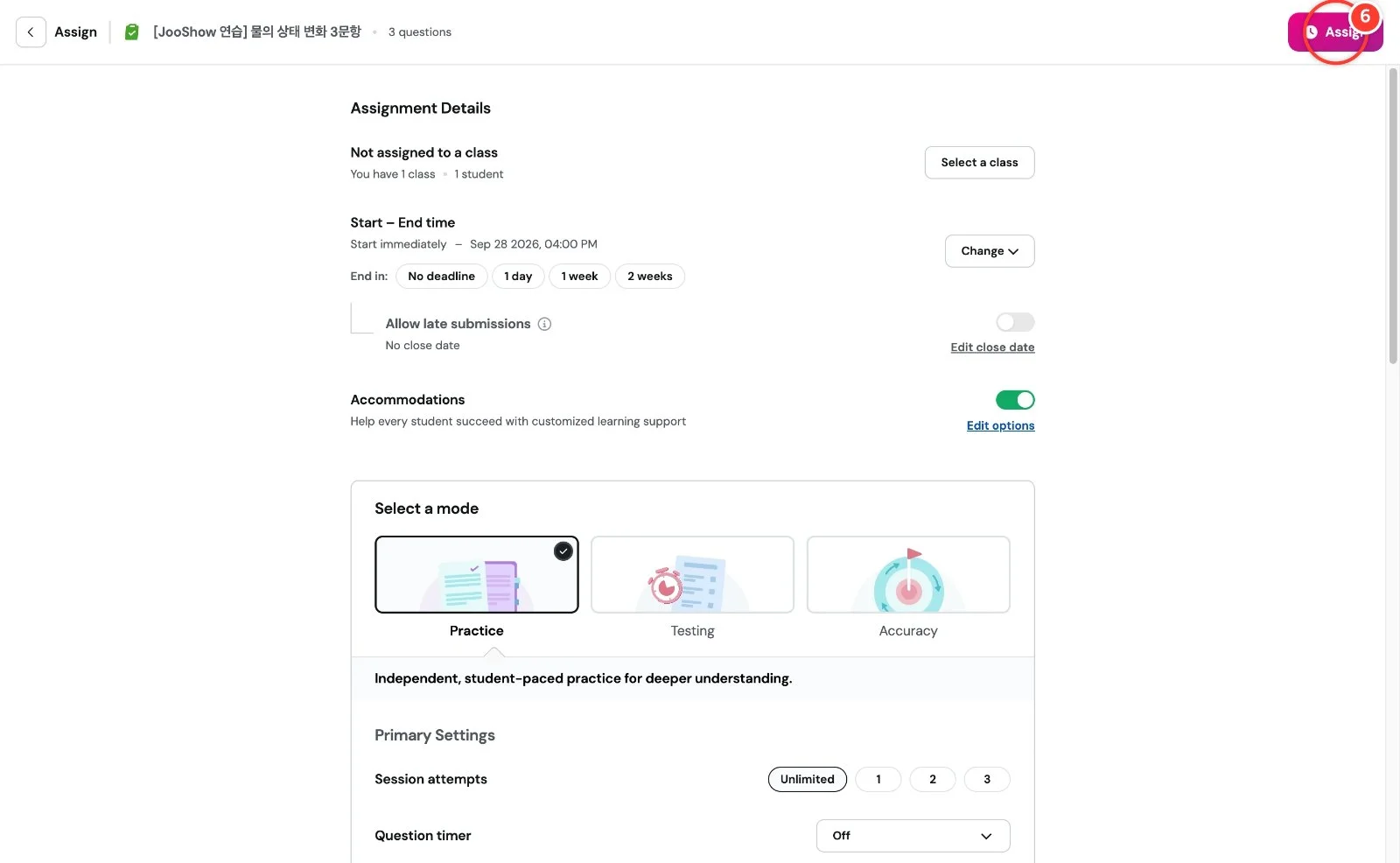Screen dimensions: 1400x863
Task: Click the 'Start immediately' text
Action: [x=398, y=244]
